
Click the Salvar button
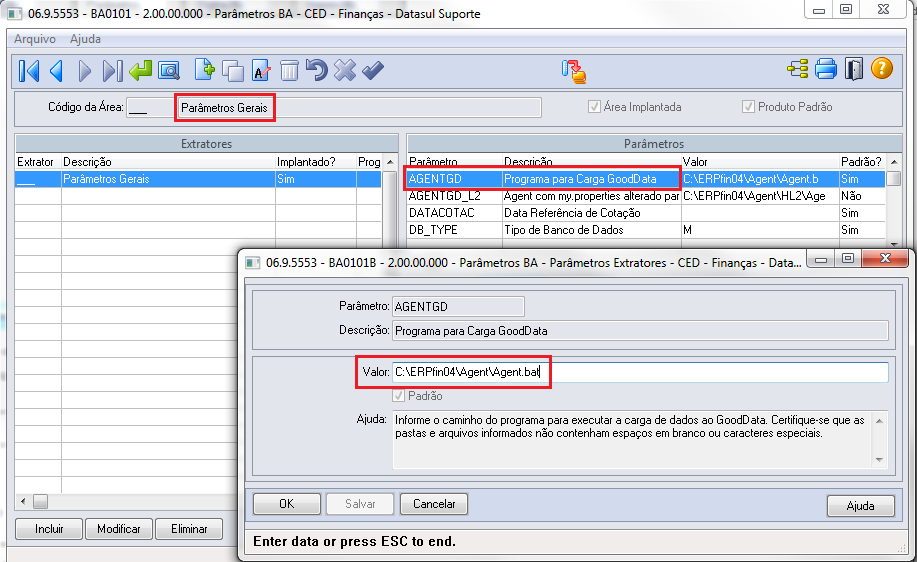click(360, 504)
